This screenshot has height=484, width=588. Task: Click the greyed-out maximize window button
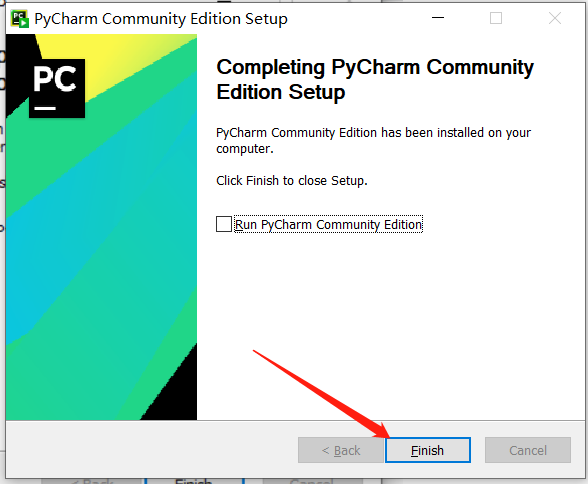click(496, 18)
